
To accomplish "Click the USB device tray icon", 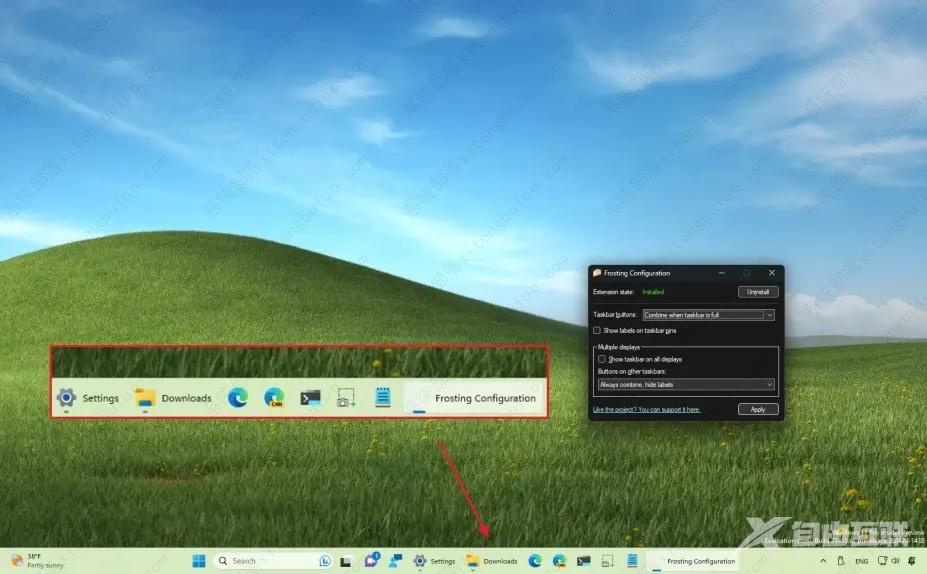I will [841, 560].
